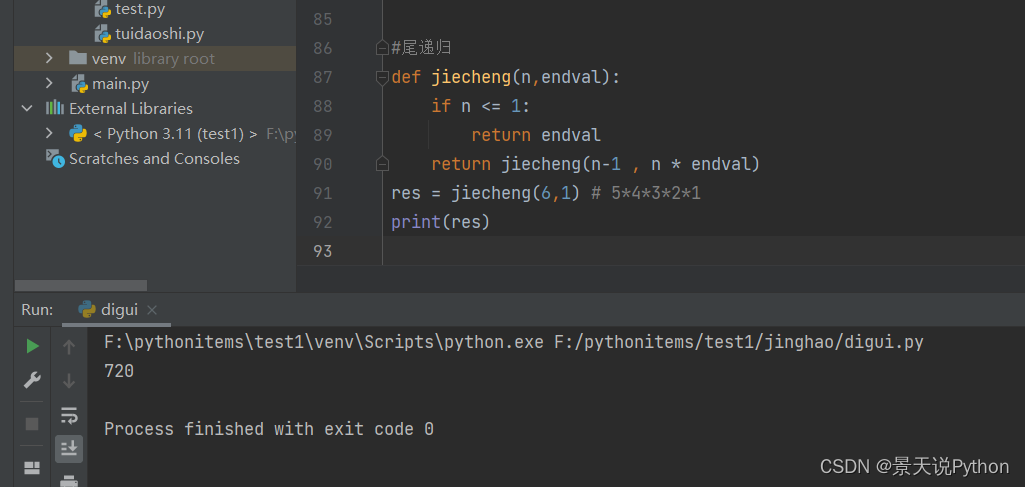Click the digui.py path in console output
This screenshot has height=487, width=1025.
pyautogui.click(x=739, y=342)
